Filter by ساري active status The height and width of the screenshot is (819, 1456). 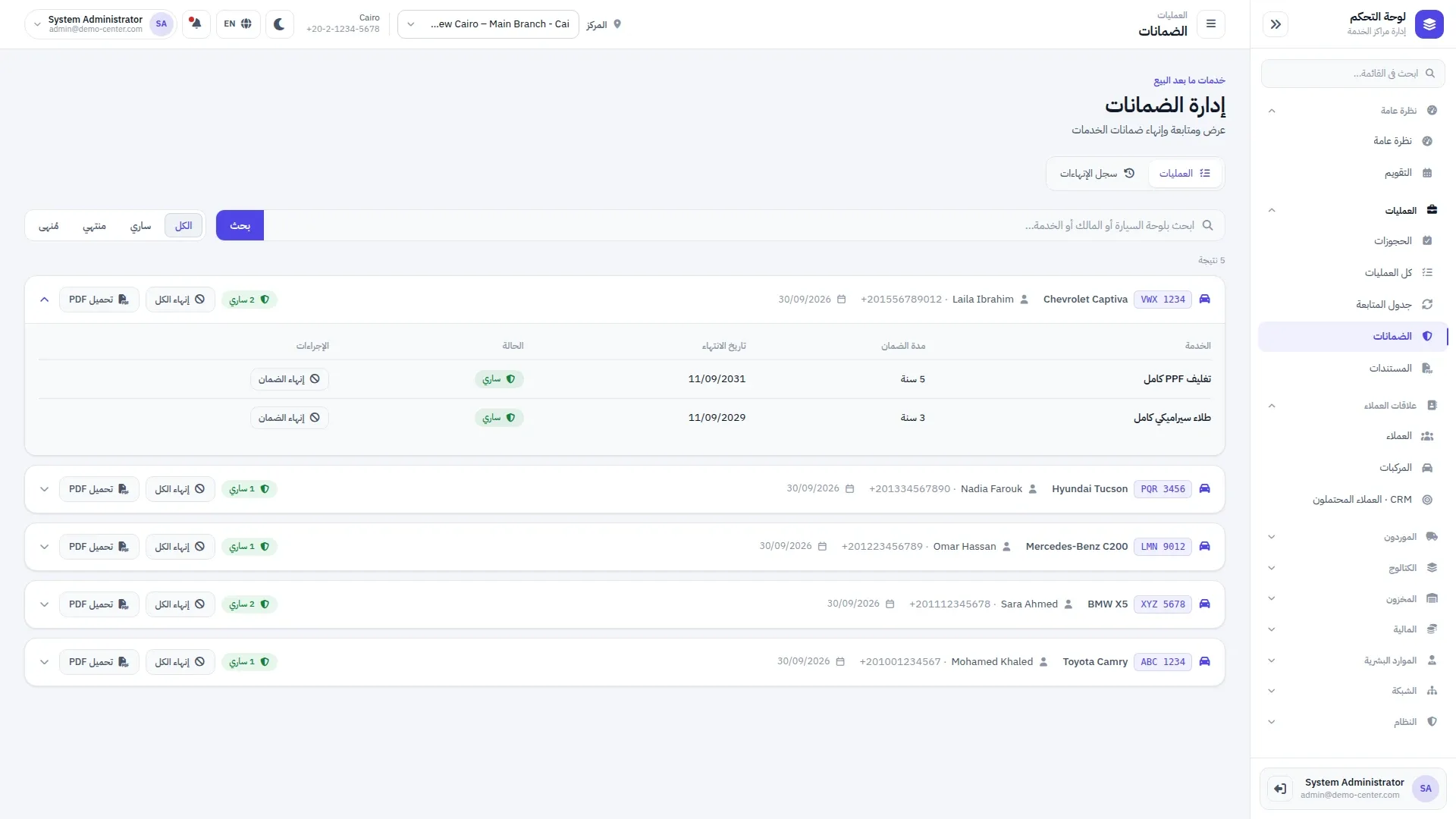pyautogui.click(x=140, y=225)
